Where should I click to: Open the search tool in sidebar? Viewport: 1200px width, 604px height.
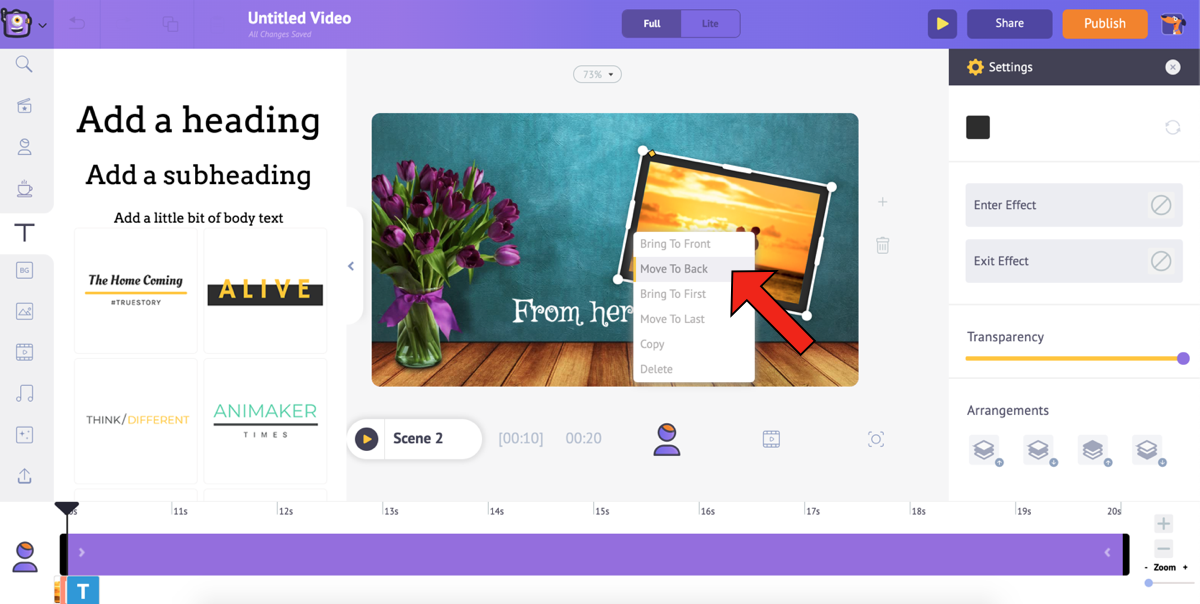tap(24, 65)
